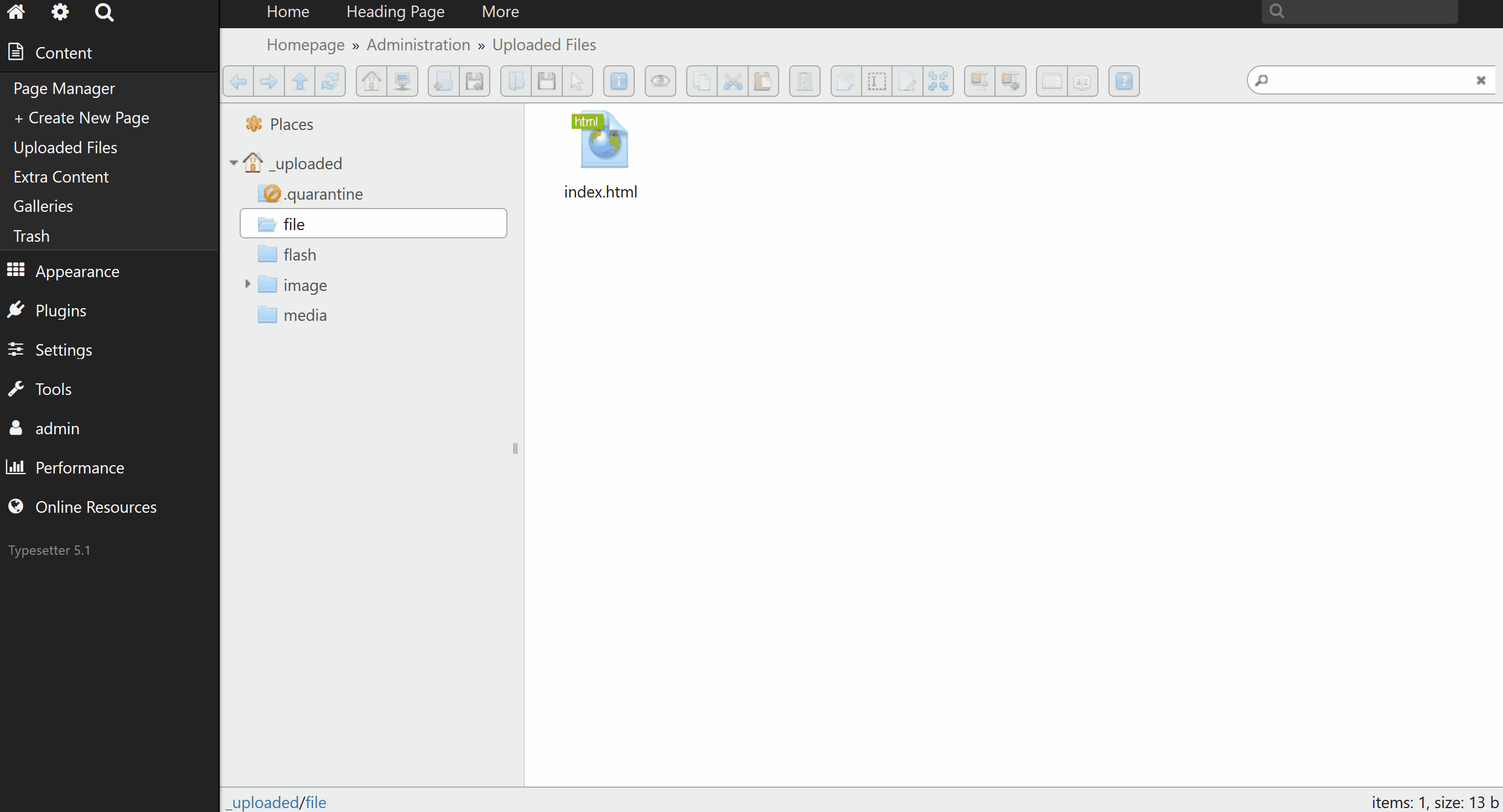Open the Trash page
This screenshot has height=812, width=1503.
[32, 236]
